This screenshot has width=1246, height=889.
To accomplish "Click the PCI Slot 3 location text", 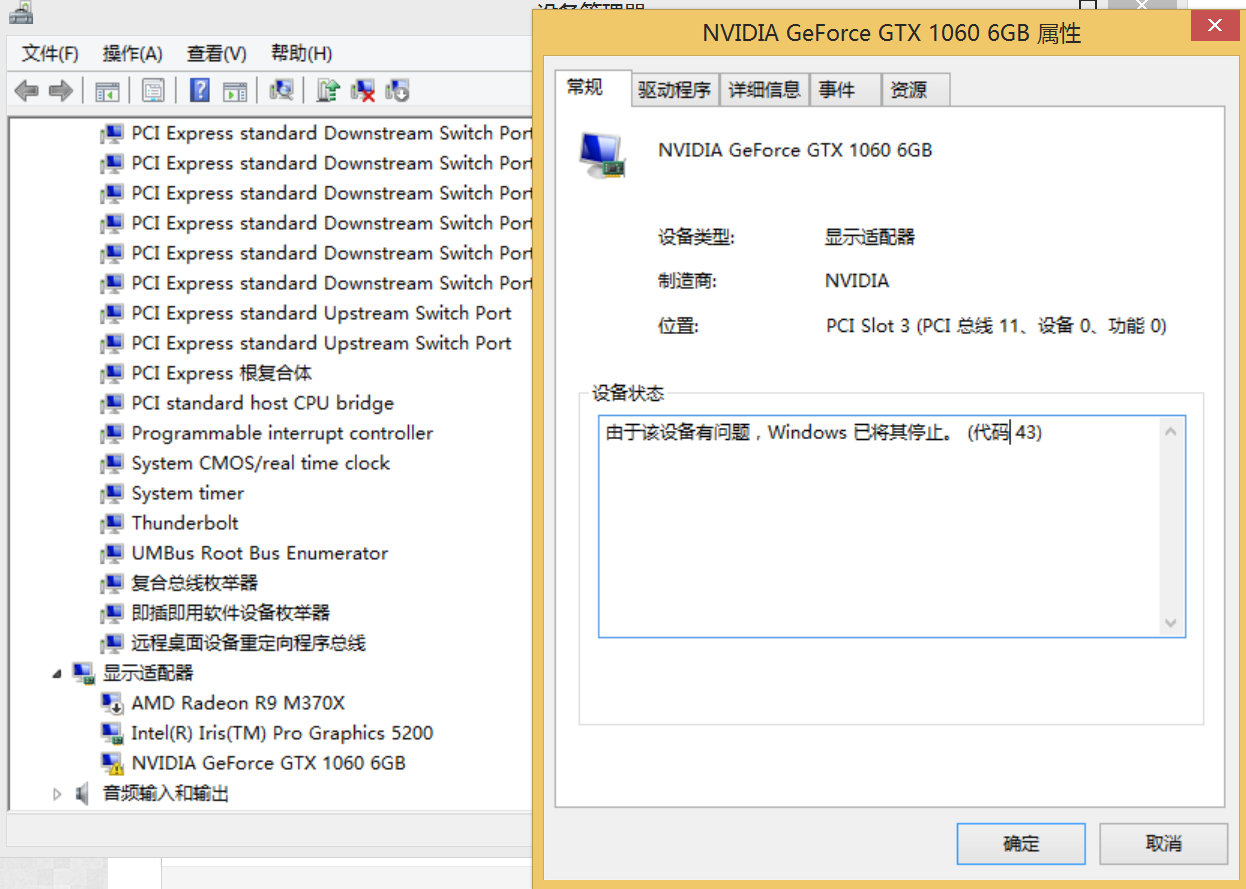I will pyautogui.click(x=996, y=325).
